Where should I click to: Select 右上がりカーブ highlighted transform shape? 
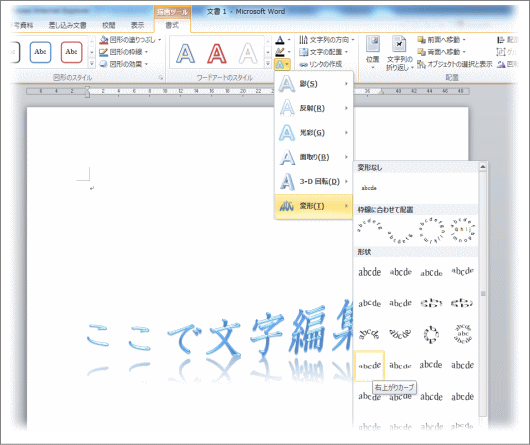pyautogui.click(x=369, y=366)
